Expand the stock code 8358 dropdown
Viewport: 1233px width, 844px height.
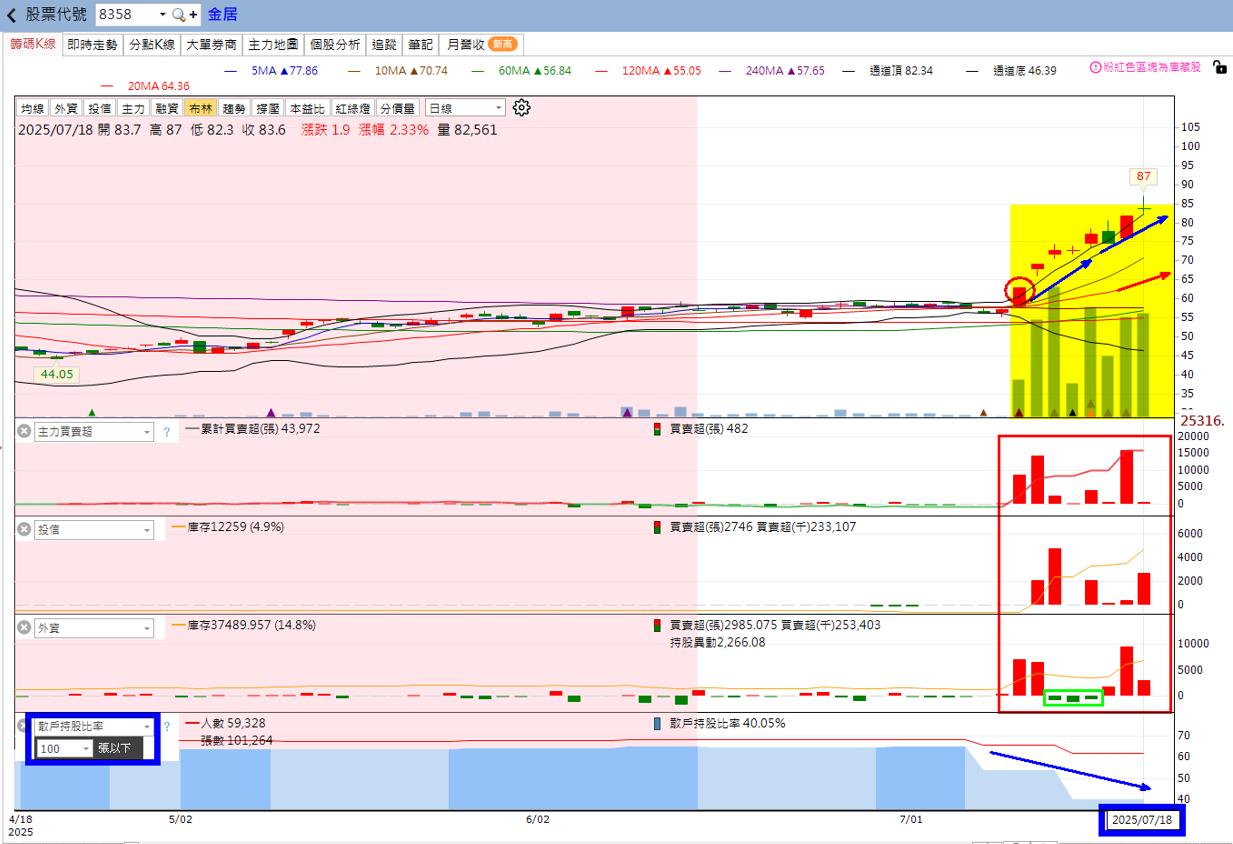[x=163, y=15]
